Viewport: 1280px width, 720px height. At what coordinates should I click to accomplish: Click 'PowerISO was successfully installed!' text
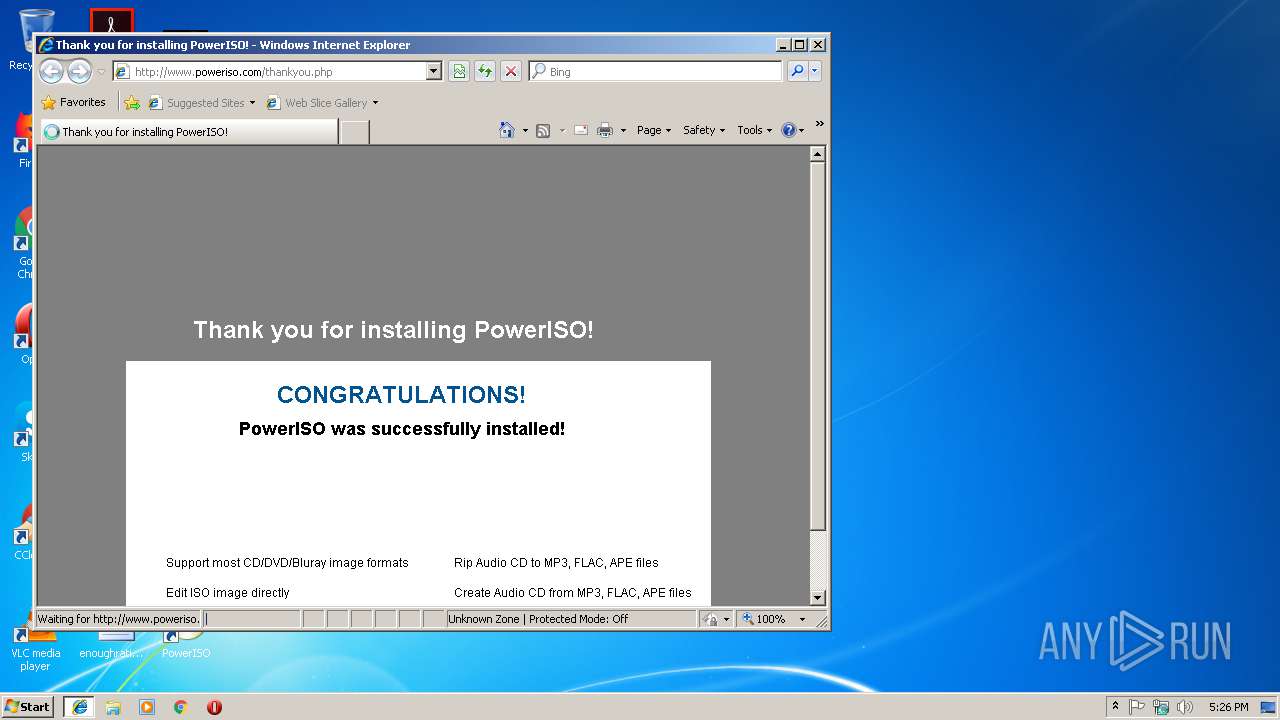(x=402, y=429)
